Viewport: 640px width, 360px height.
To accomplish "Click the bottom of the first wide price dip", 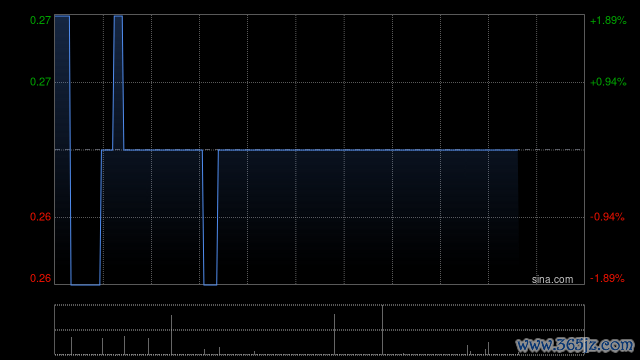I will [85, 284].
